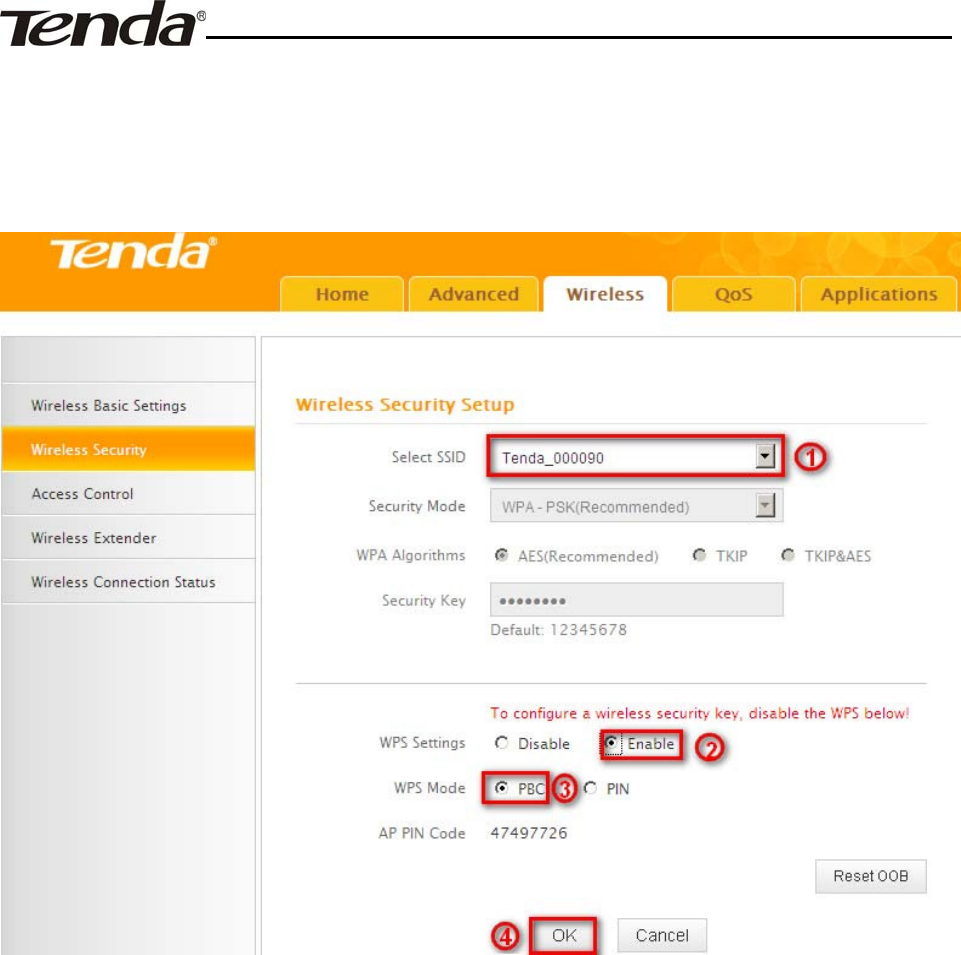Choose Disable for WPS Settings

(x=501, y=743)
